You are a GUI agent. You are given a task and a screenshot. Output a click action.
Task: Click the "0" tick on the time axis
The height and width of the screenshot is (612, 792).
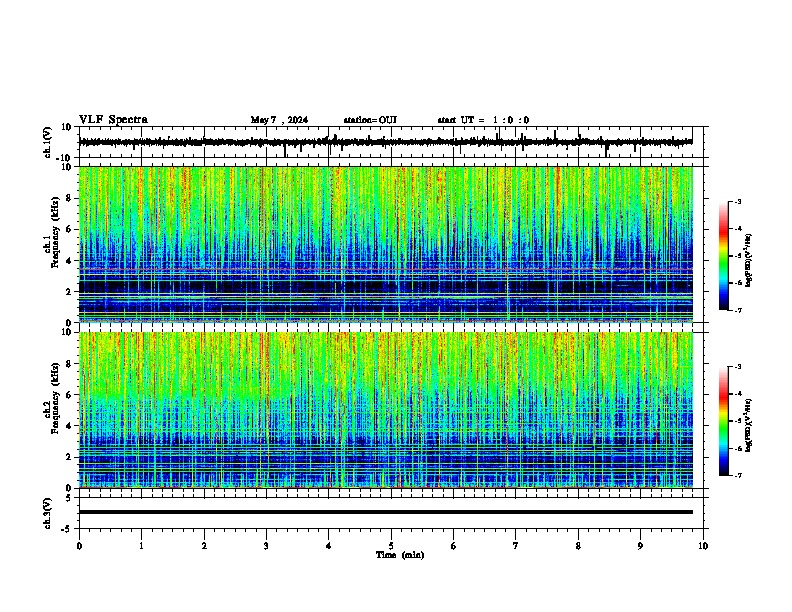(79, 546)
